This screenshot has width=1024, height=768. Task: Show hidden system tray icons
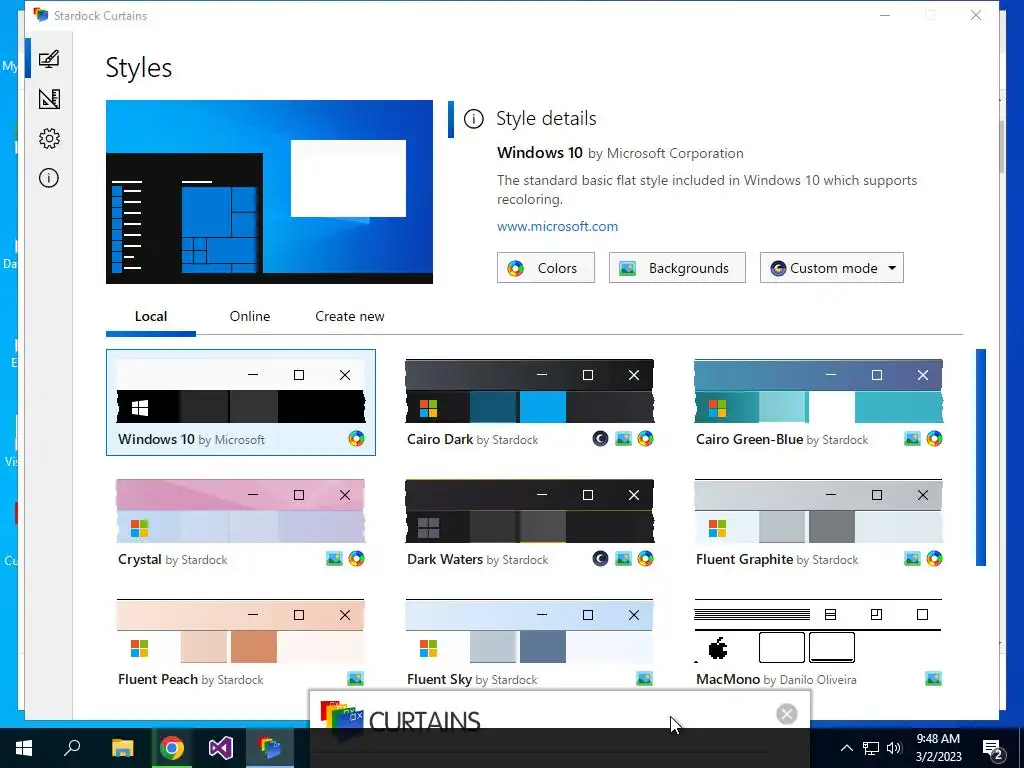[x=846, y=748]
